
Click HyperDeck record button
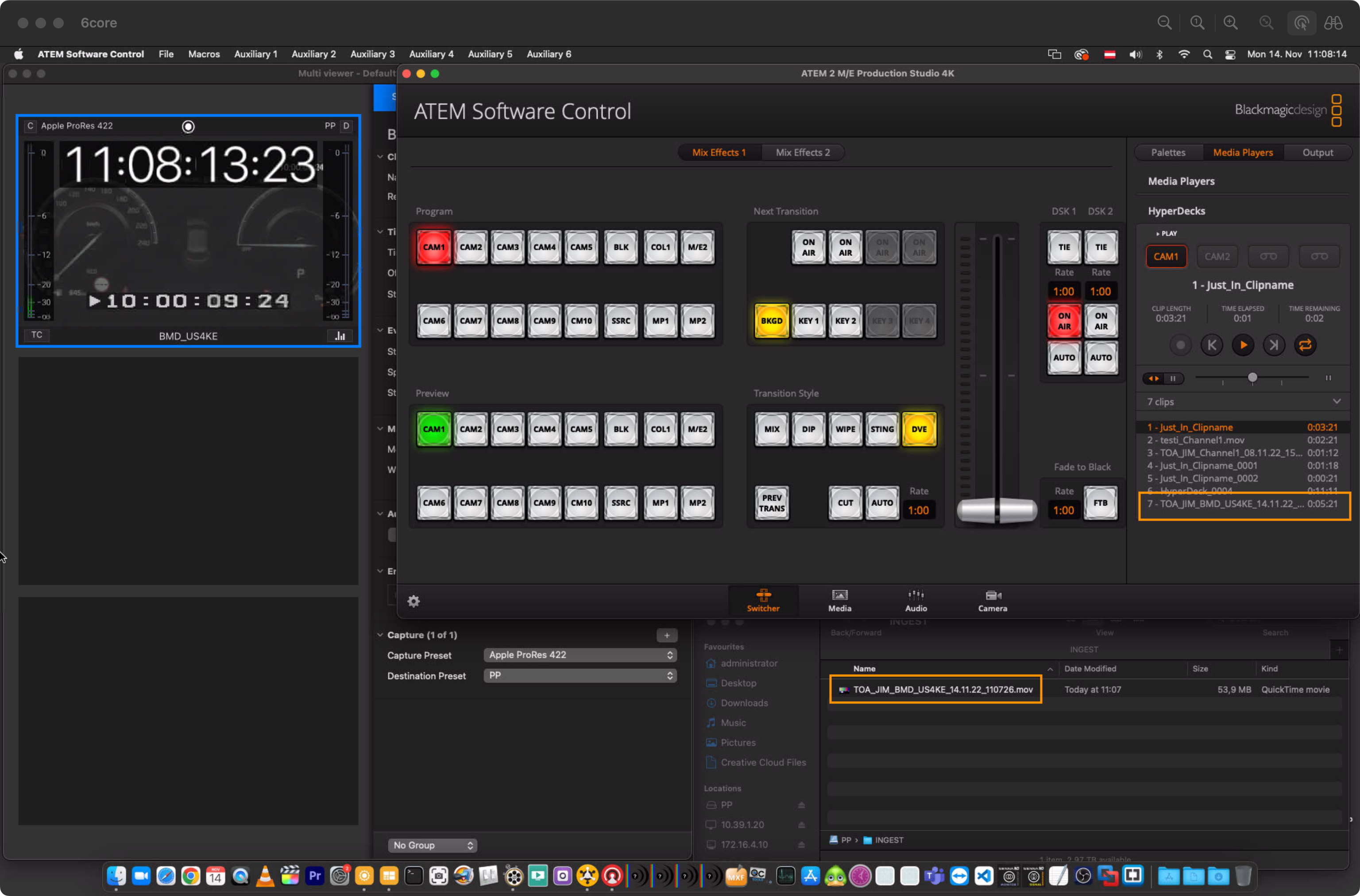pyautogui.click(x=1181, y=345)
